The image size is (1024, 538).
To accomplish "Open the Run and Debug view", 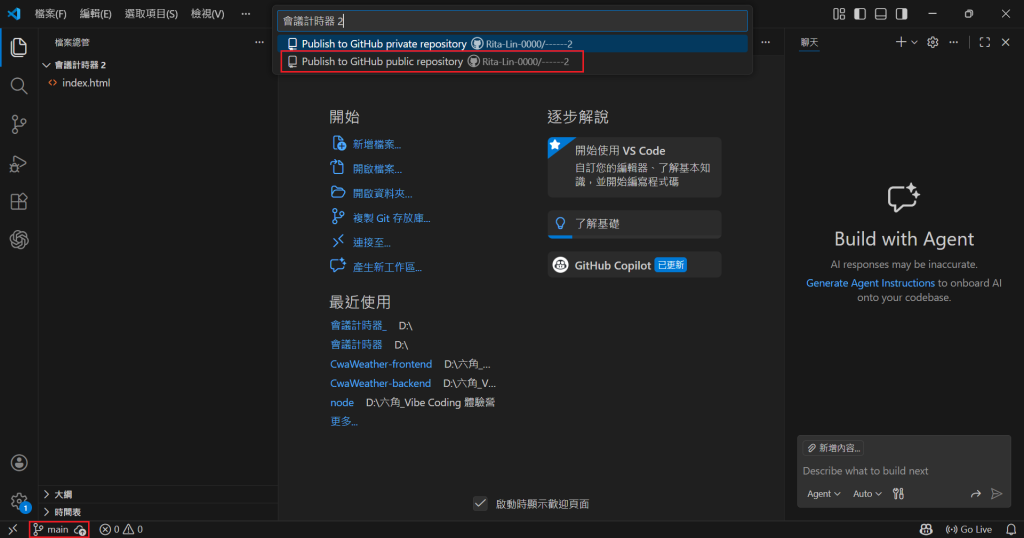I will pyautogui.click(x=18, y=163).
